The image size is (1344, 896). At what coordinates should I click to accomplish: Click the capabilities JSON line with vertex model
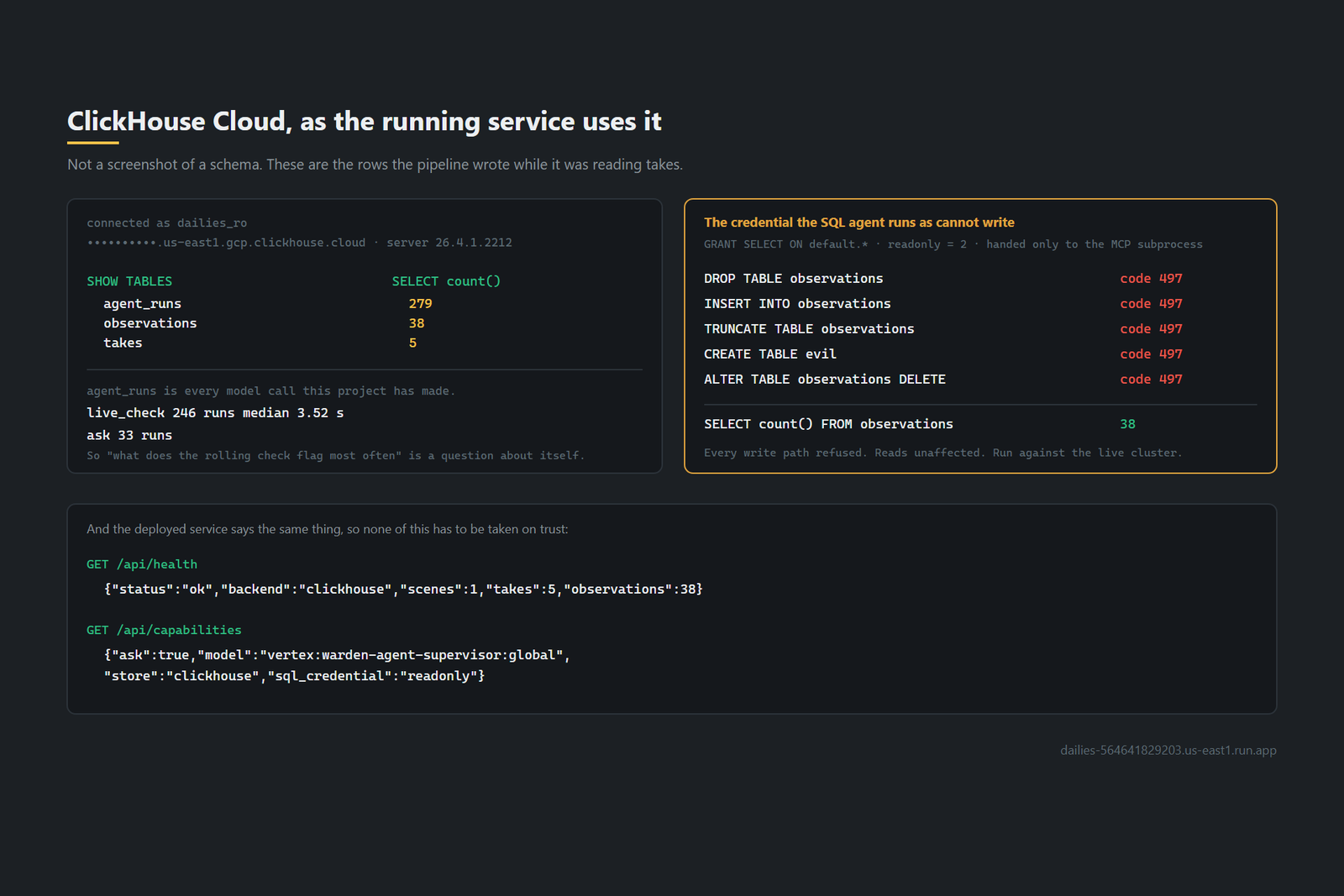click(337, 655)
